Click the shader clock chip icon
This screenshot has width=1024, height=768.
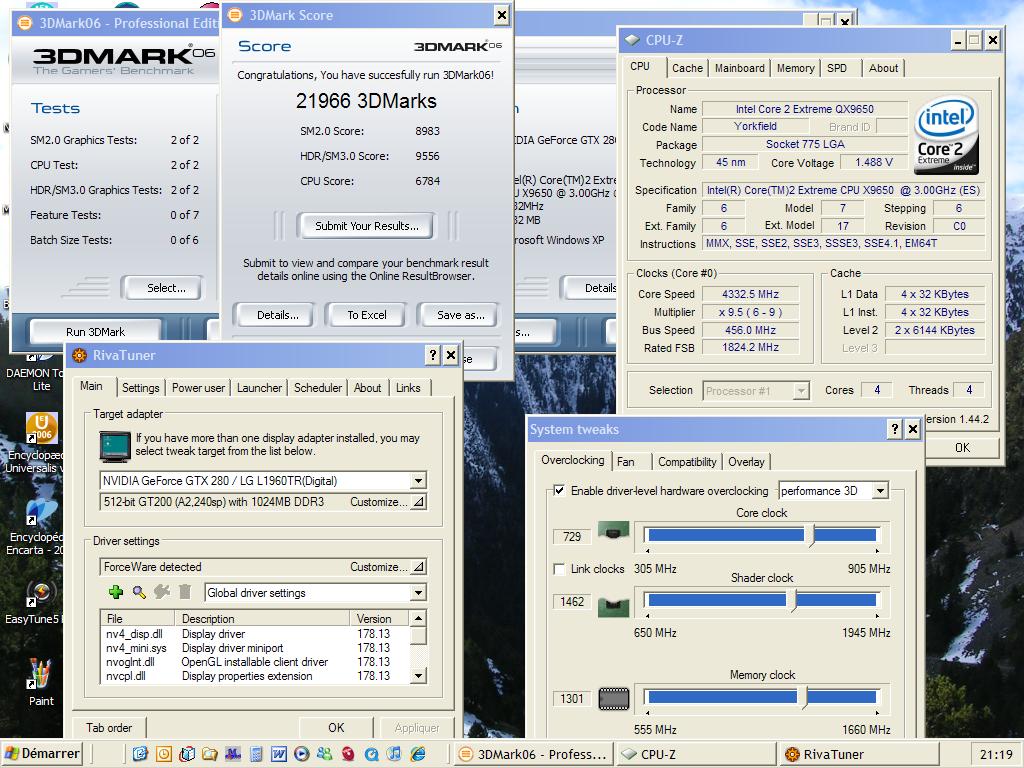[x=613, y=606]
